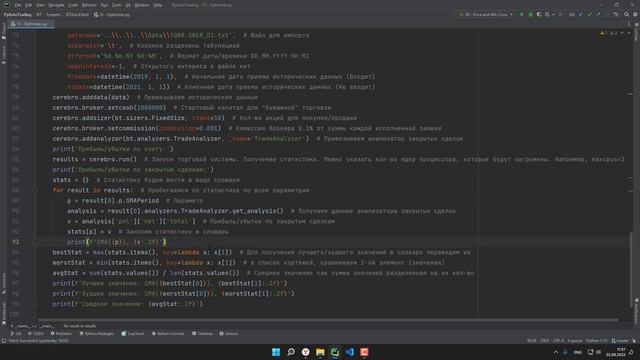
Task: Click the Optimizer.py file breadcrumb in navigation bar
Action: [111, 14]
